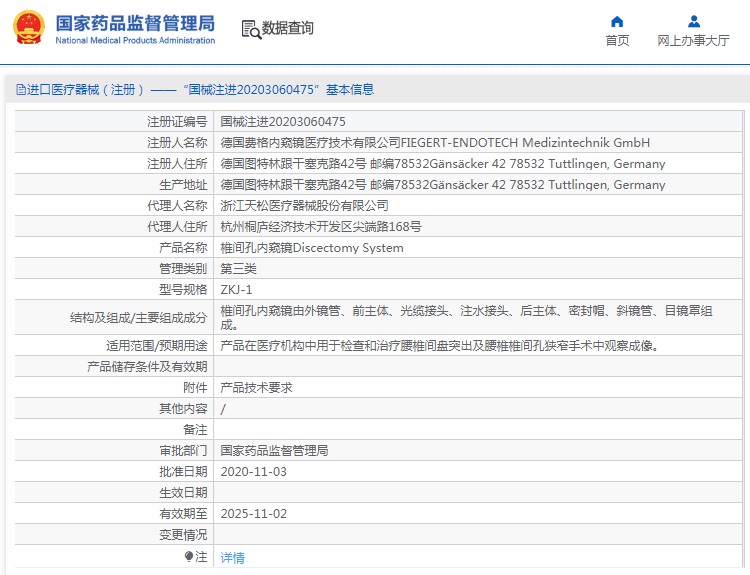The height and width of the screenshot is (575, 750).
Task: Select registration number value 国械注进20203060475
Action: pyautogui.click(x=283, y=122)
